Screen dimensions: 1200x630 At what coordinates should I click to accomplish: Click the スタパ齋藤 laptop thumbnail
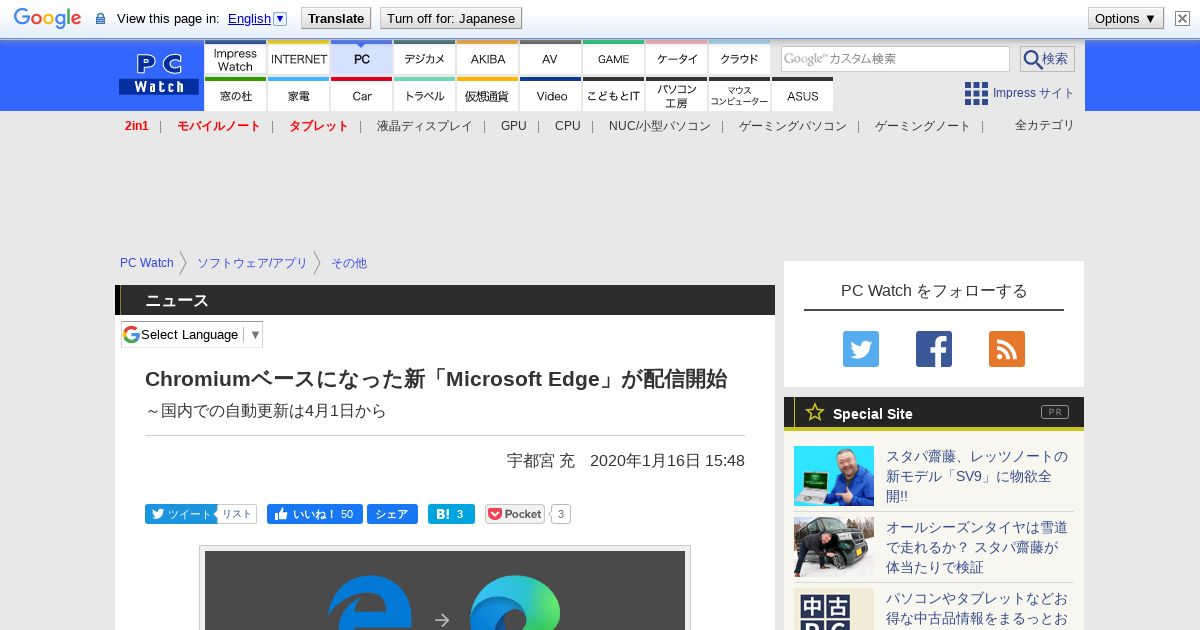pyautogui.click(x=834, y=476)
